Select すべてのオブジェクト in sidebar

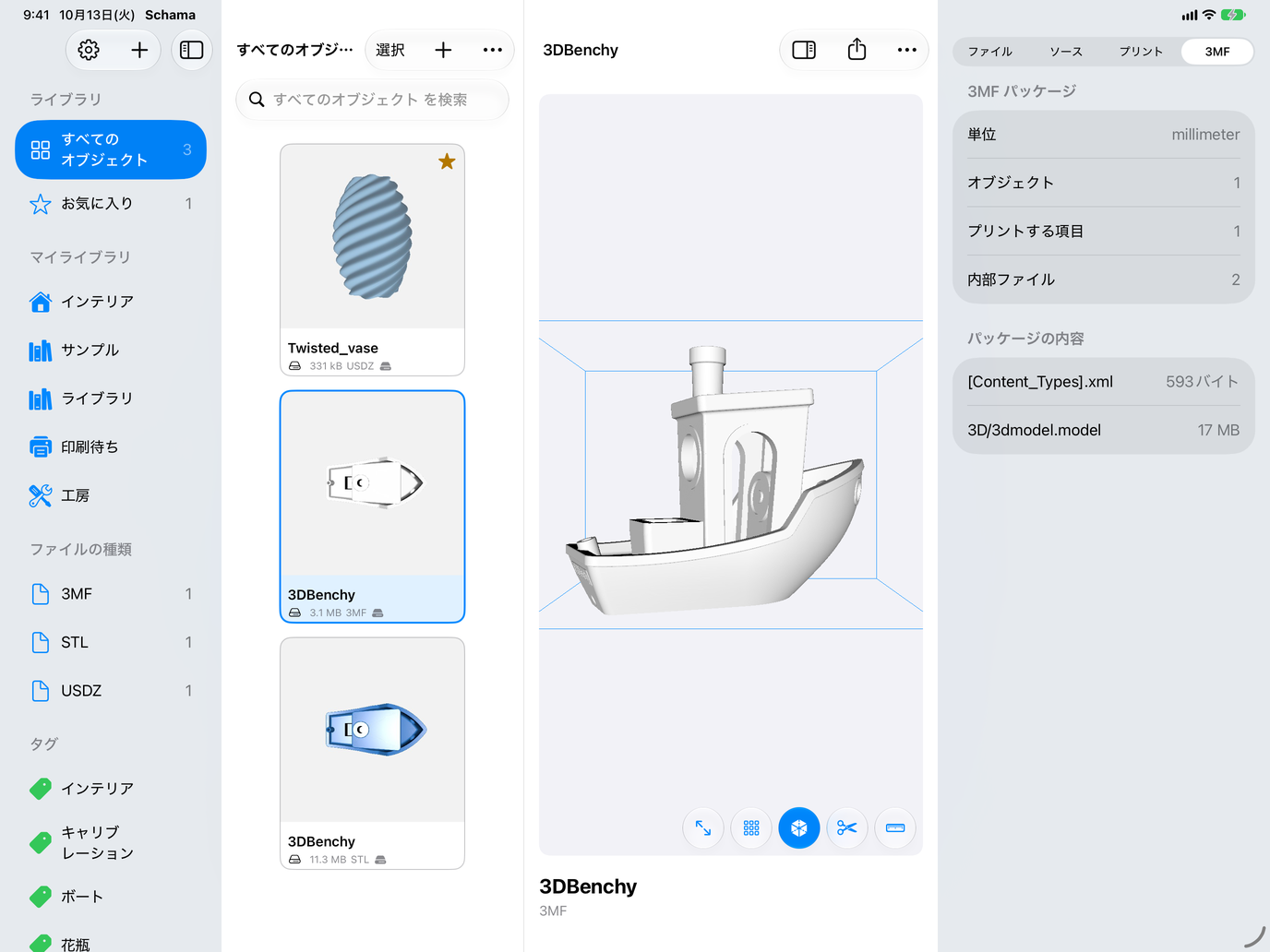point(111,149)
